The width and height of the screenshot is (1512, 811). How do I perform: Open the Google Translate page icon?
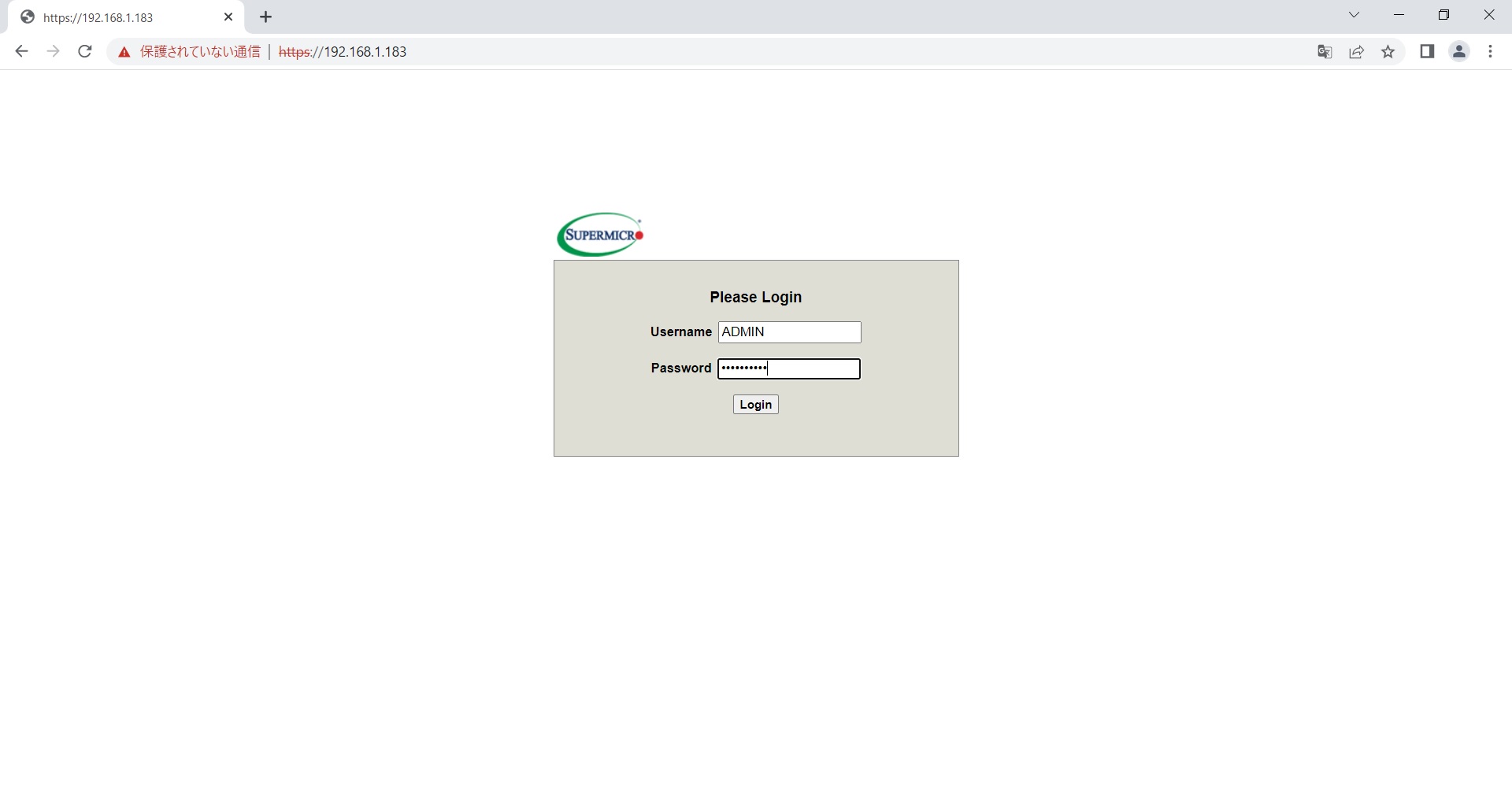click(1325, 52)
